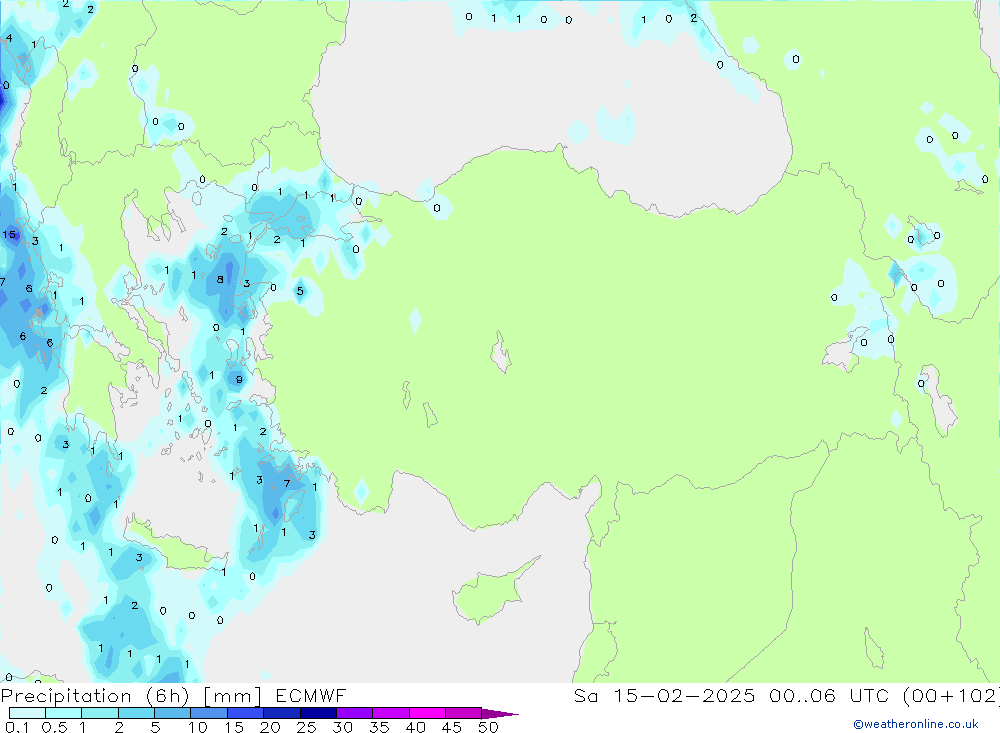
Task: Click the "[mm]" unit label
Action: point(233,696)
